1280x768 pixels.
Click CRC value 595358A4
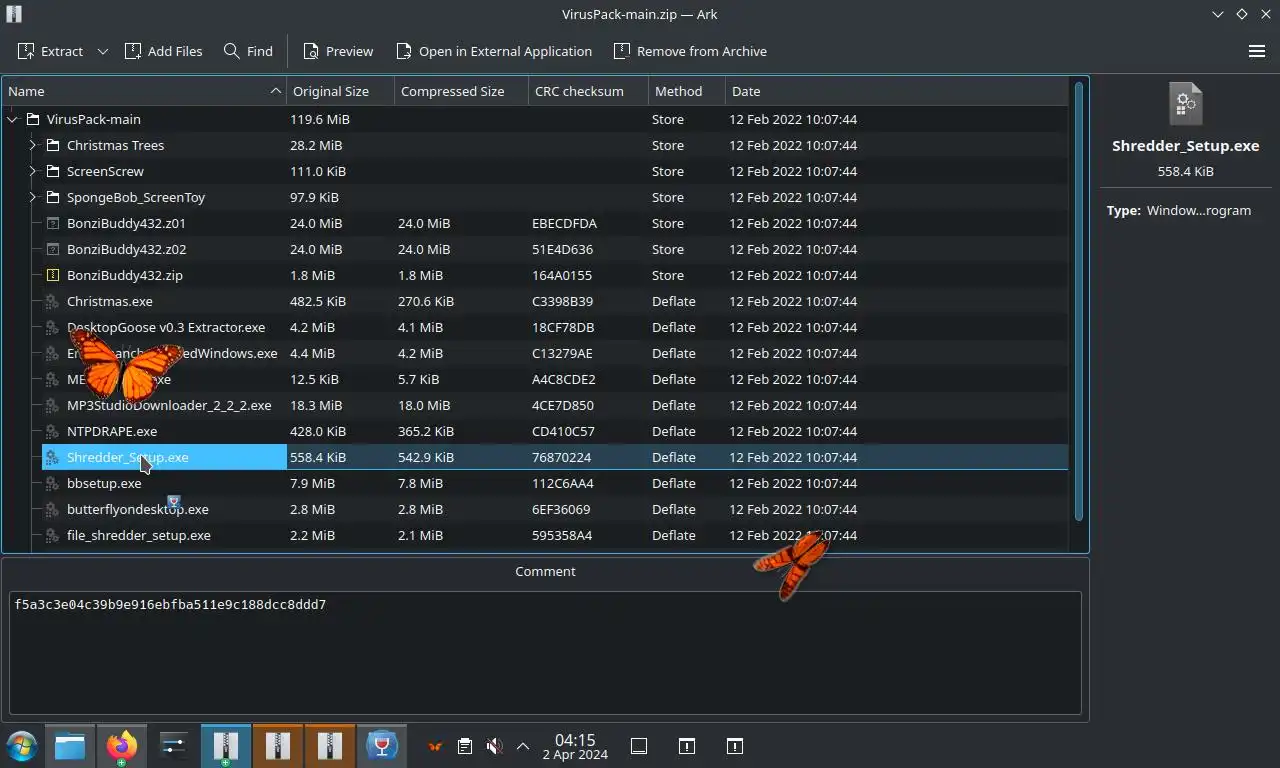562,535
